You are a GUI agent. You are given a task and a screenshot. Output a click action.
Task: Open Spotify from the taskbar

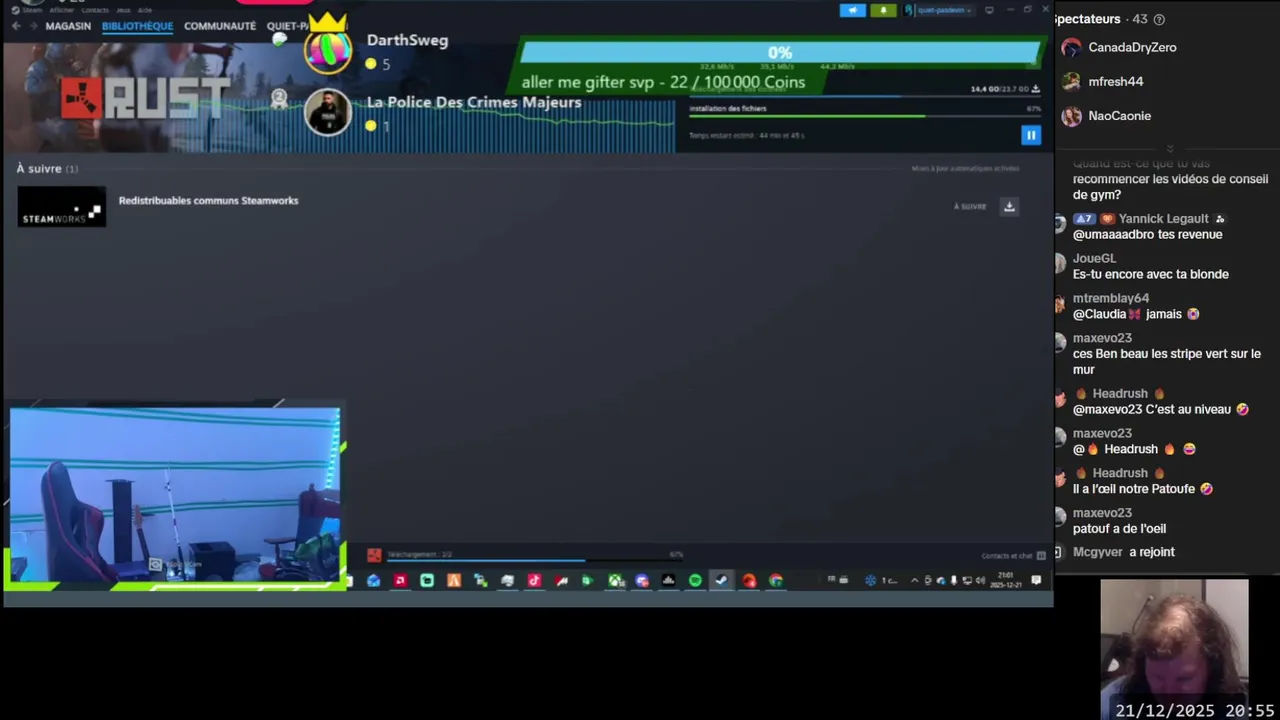pyautogui.click(x=695, y=580)
